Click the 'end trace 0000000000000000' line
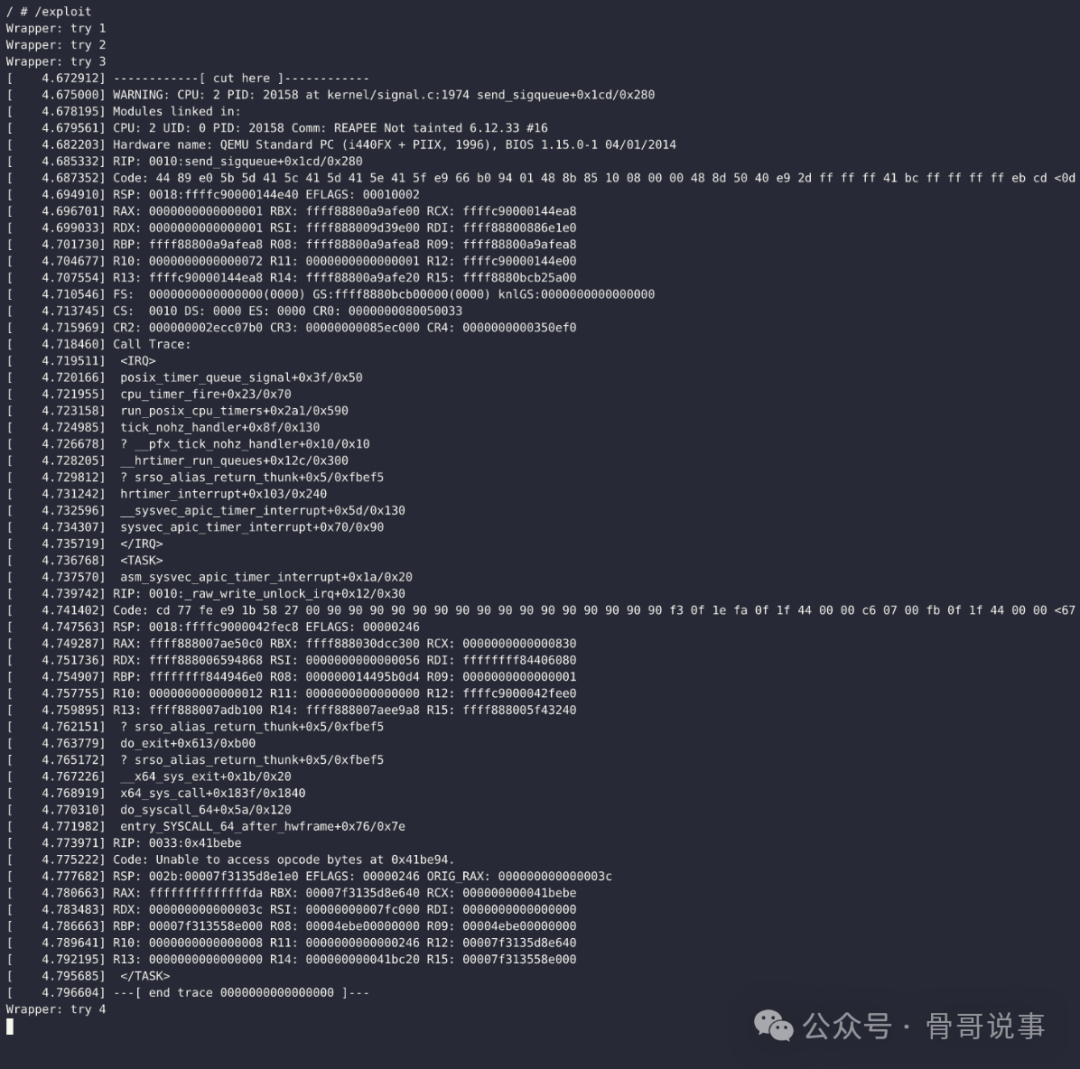 coord(188,993)
